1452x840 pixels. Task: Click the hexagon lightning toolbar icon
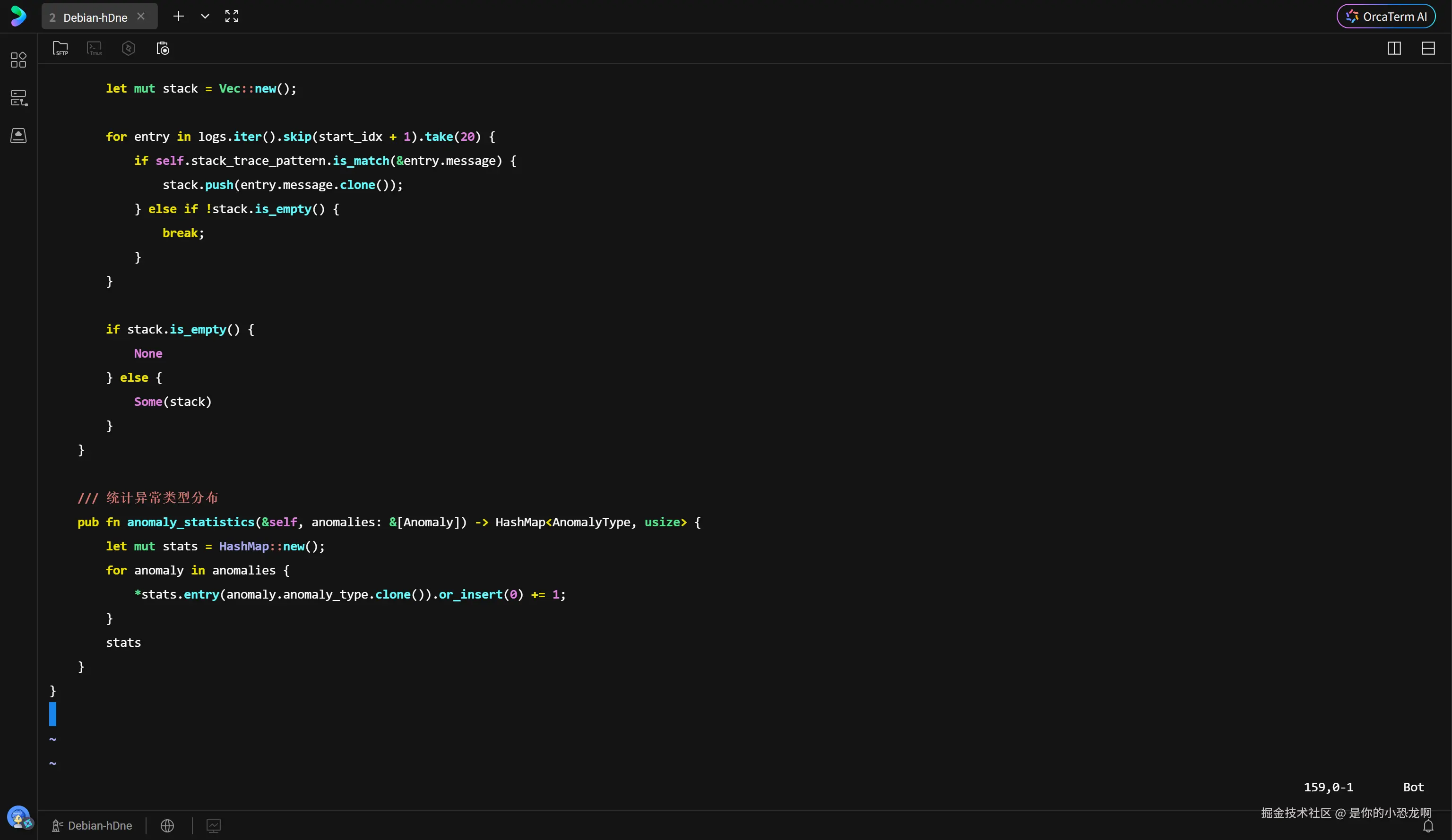[x=129, y=48]
